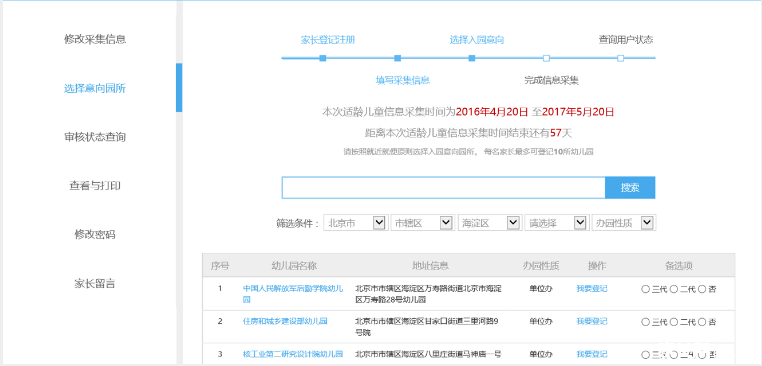Viewport: 762px width, 366px height.
Task: Open 修改密码 in the sidebar
Action: click(x=95, y=235)
